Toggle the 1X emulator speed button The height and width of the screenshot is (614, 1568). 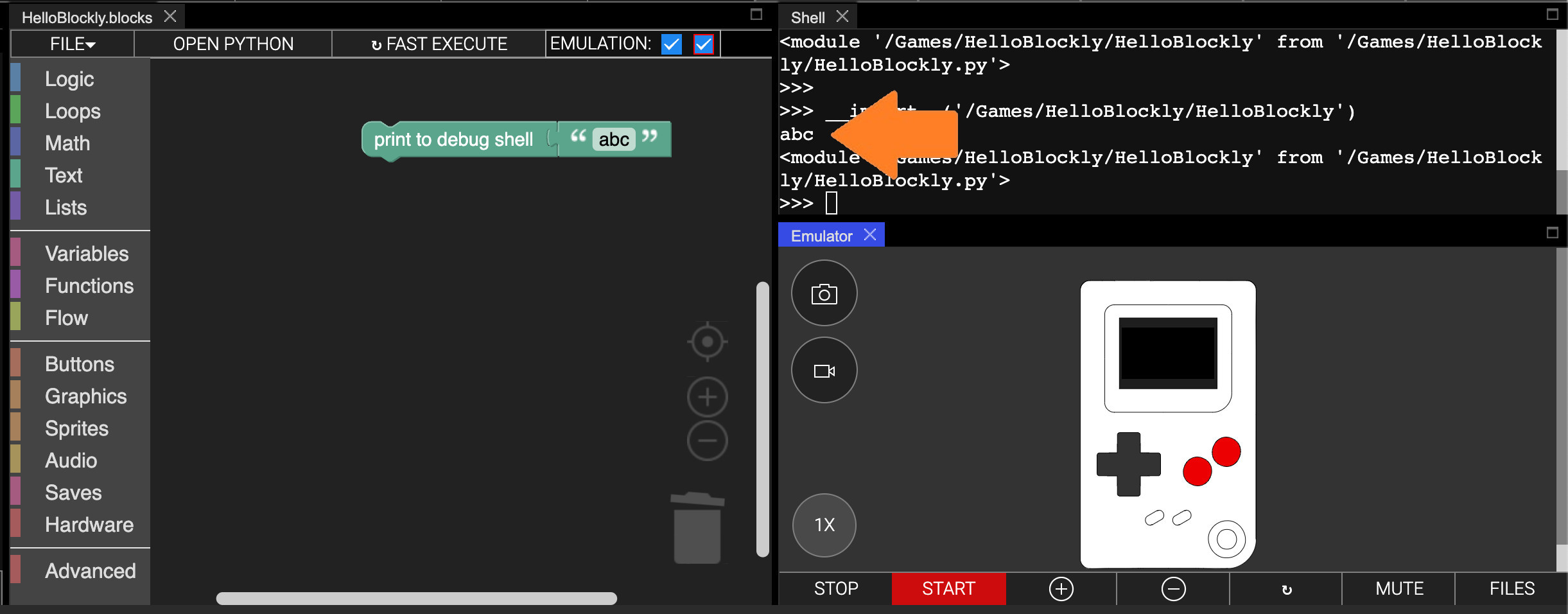pos(824,525)
